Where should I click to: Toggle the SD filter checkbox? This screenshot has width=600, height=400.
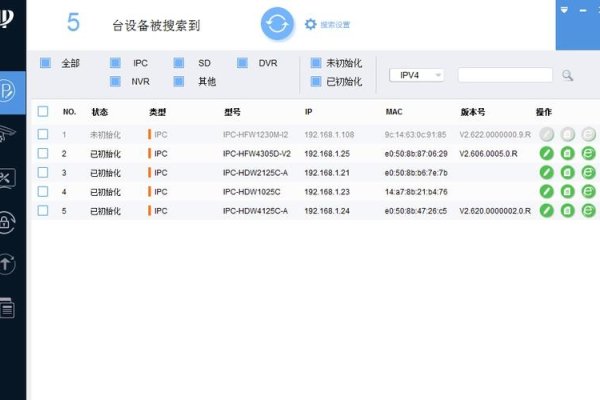(x=179, y=63)
